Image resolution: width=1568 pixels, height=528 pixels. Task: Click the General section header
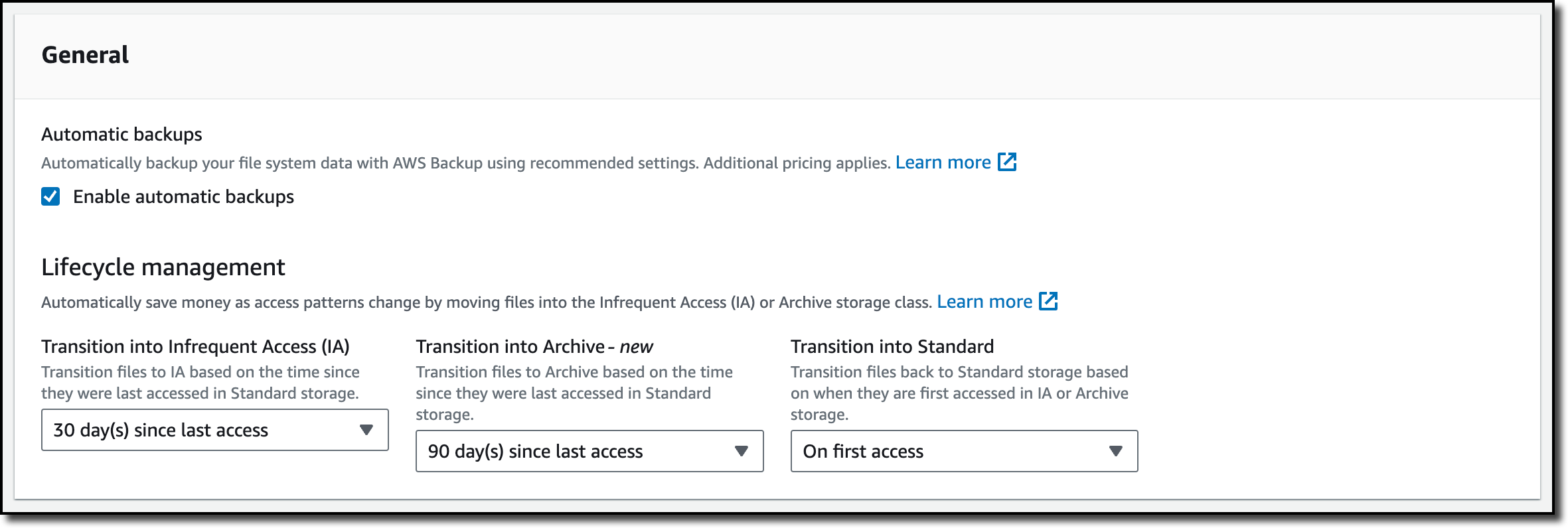point(85,55)
